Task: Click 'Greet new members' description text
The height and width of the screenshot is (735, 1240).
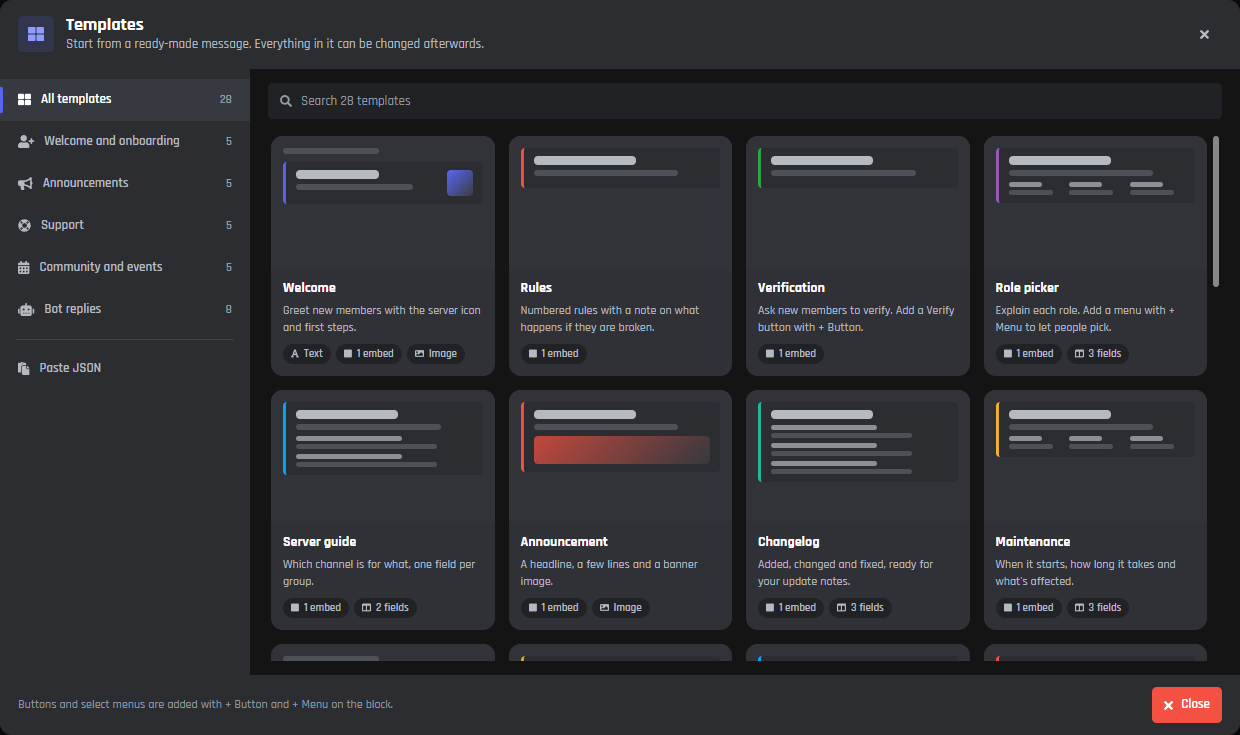Action: point(382,319)
